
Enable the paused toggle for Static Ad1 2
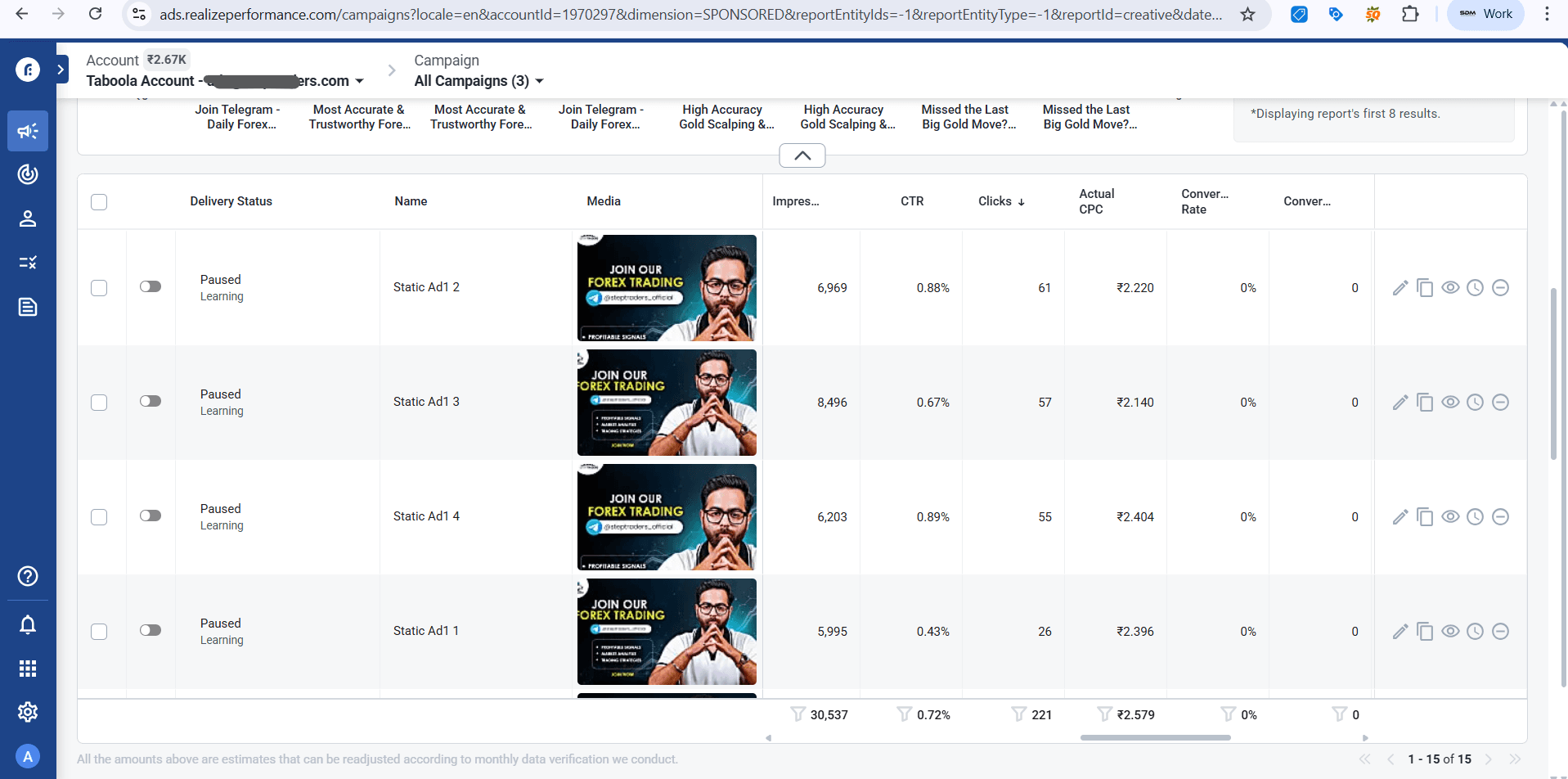point(151,287)
